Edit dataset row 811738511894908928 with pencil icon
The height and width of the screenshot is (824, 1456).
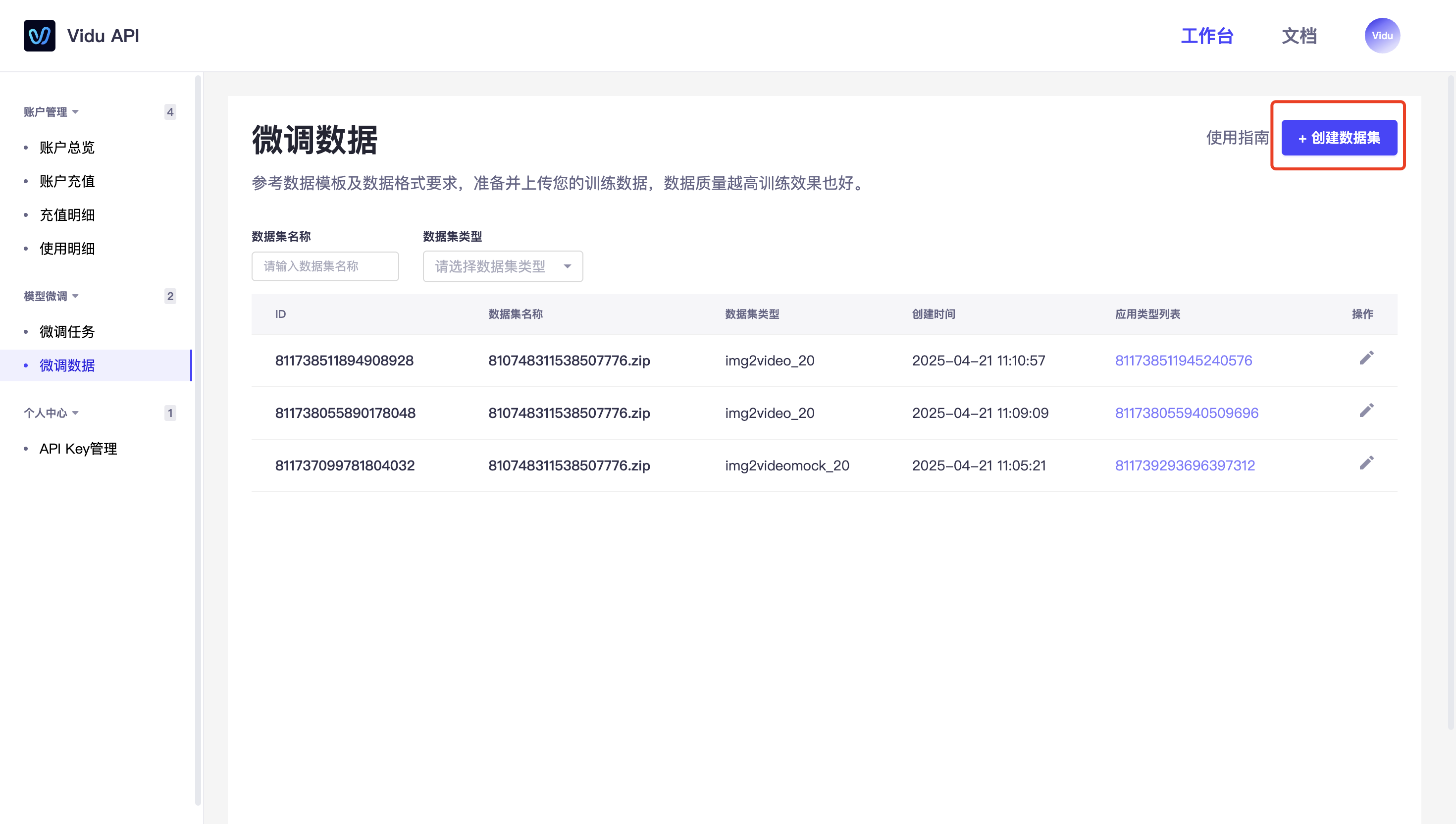click(x=1366, y=358)
